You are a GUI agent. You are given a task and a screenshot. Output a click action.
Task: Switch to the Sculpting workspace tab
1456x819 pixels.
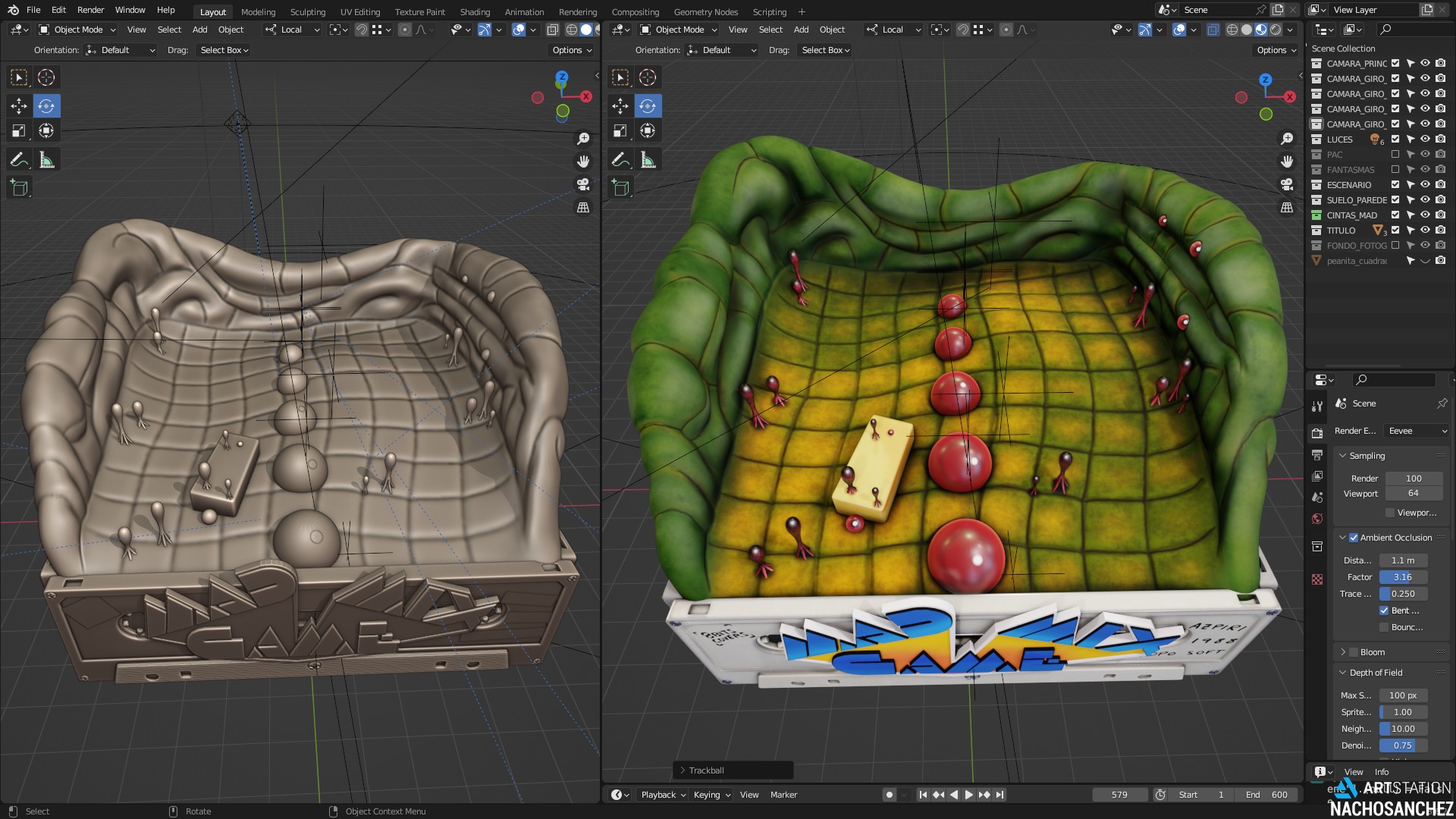308,12
